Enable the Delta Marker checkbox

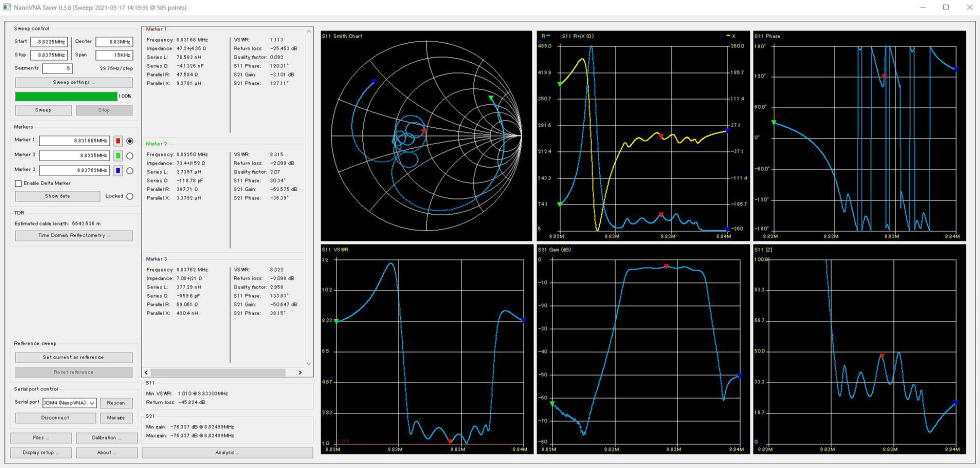tap(19, 183)
